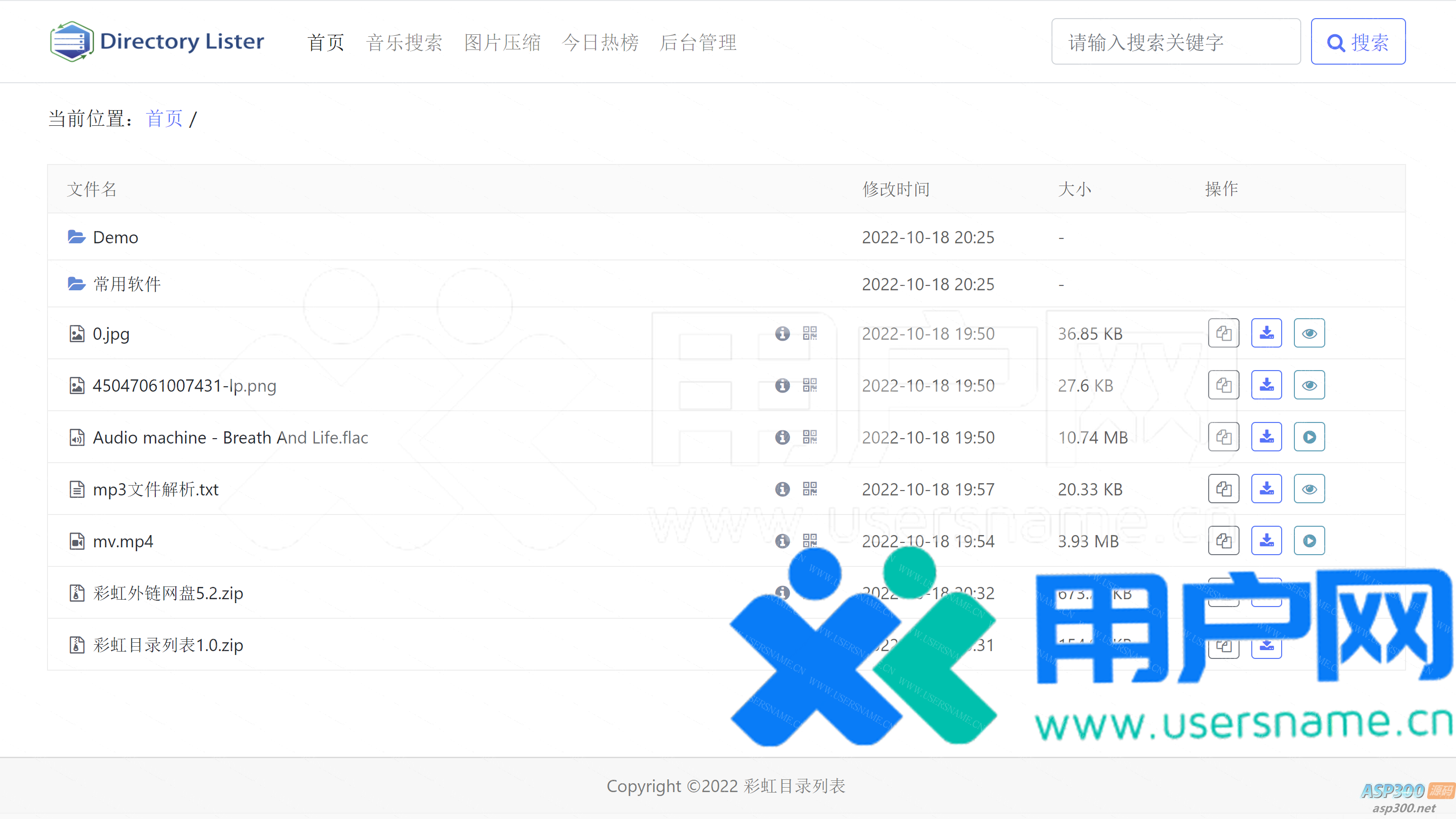The image size is (1456, 819).
Task: Copy link of Breath And Life.flac
Action: [x=1224, y=437]
